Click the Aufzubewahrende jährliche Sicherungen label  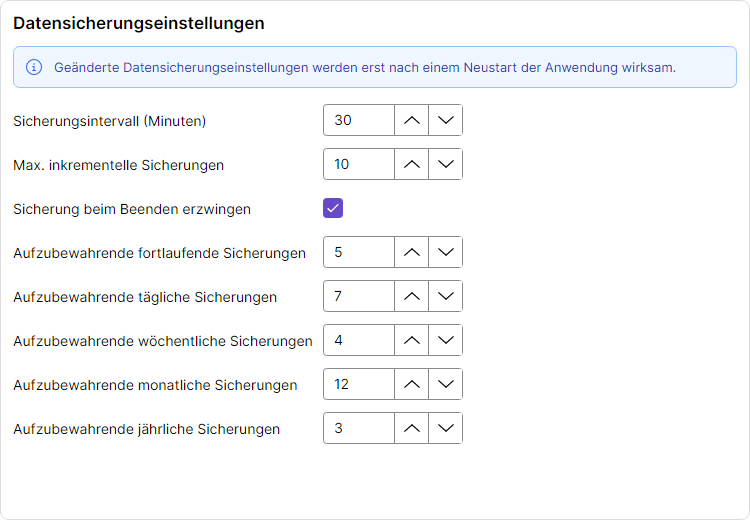(x=146, y=429)
